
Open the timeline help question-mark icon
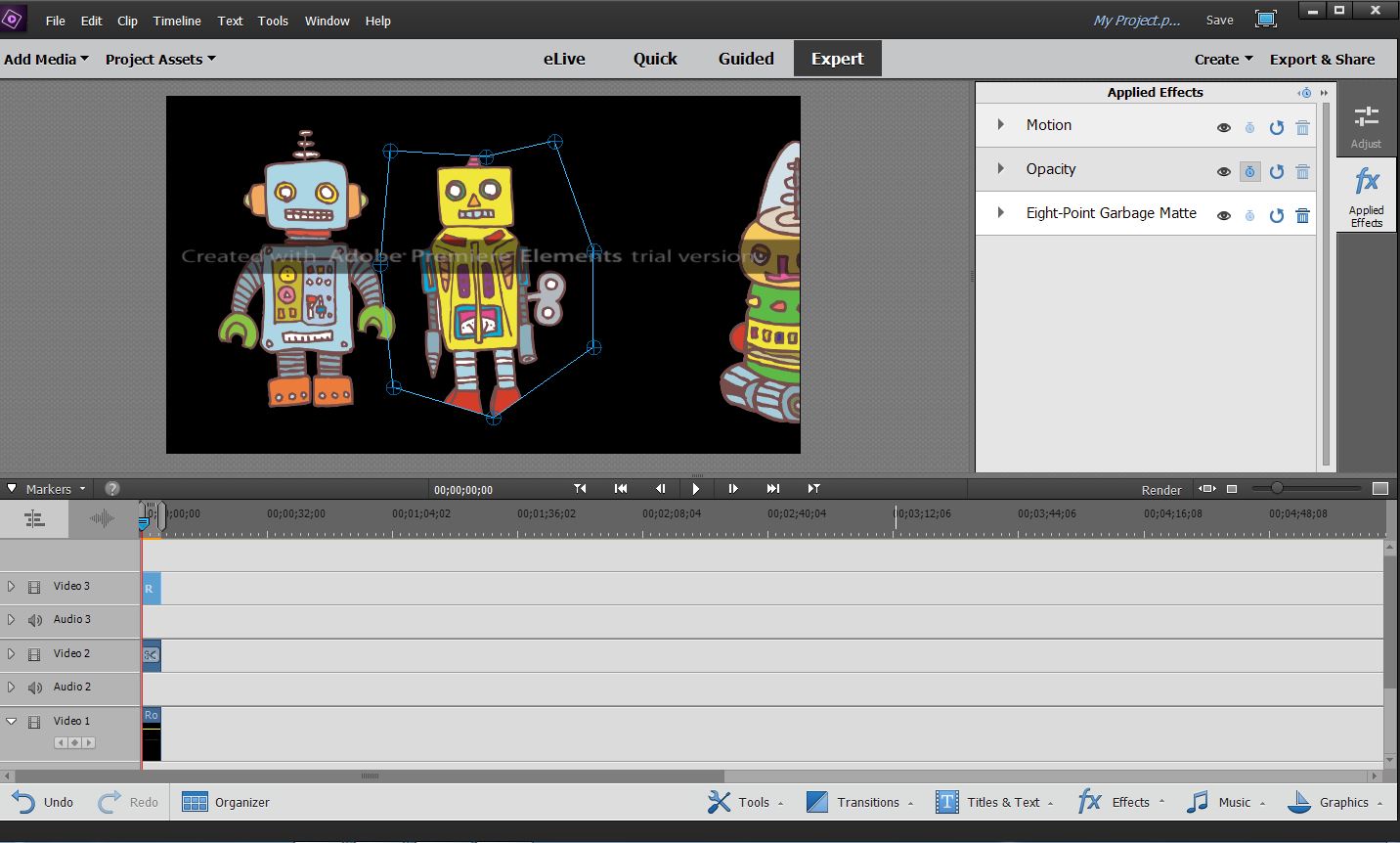point(112,489)
